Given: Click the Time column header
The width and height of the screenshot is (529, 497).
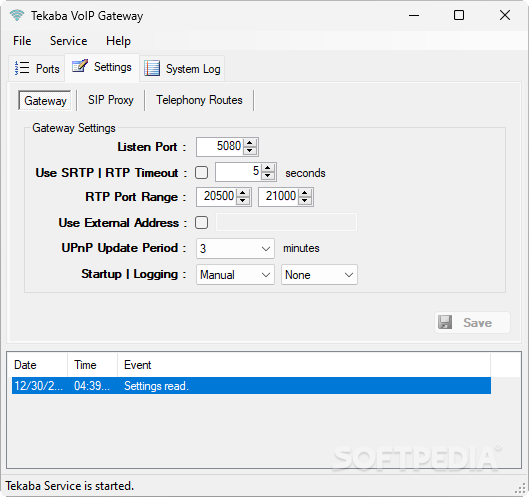Looking at the screenshot, I should click(x=92, y=365).
